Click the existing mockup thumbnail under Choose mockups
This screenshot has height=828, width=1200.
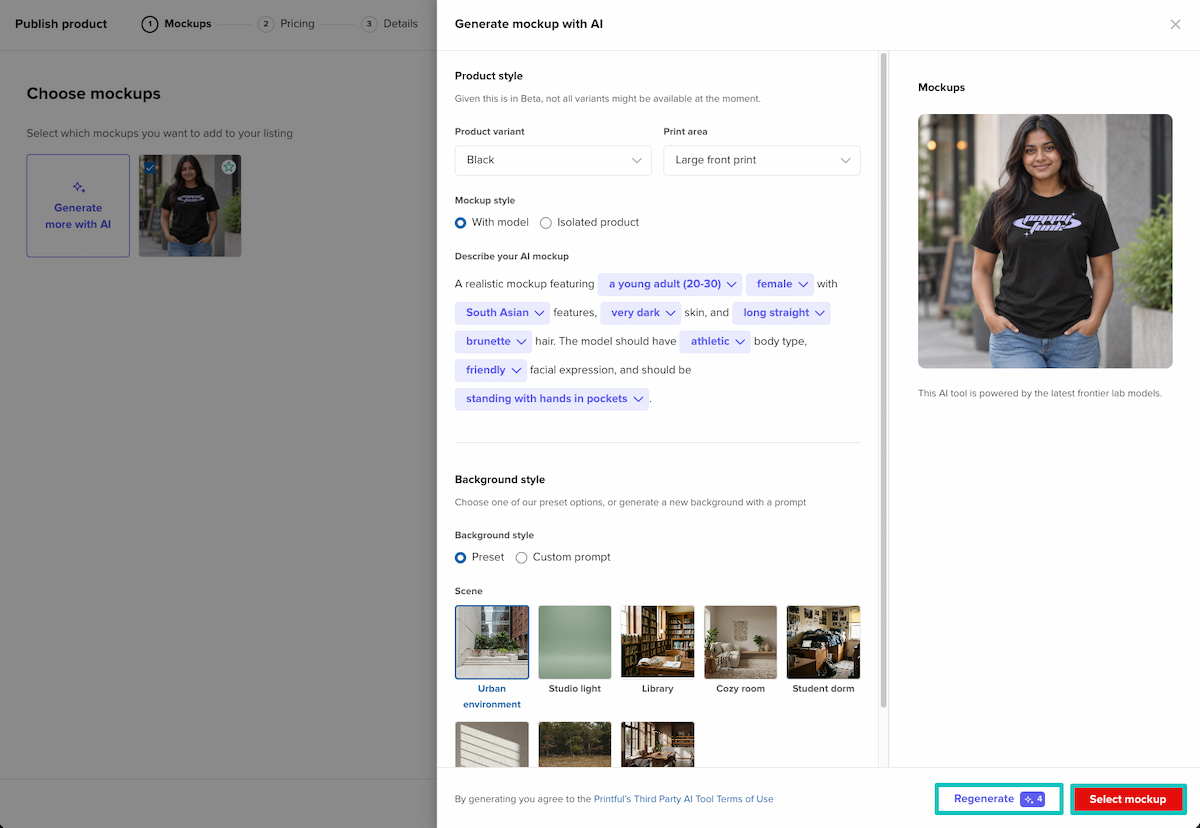190,205
